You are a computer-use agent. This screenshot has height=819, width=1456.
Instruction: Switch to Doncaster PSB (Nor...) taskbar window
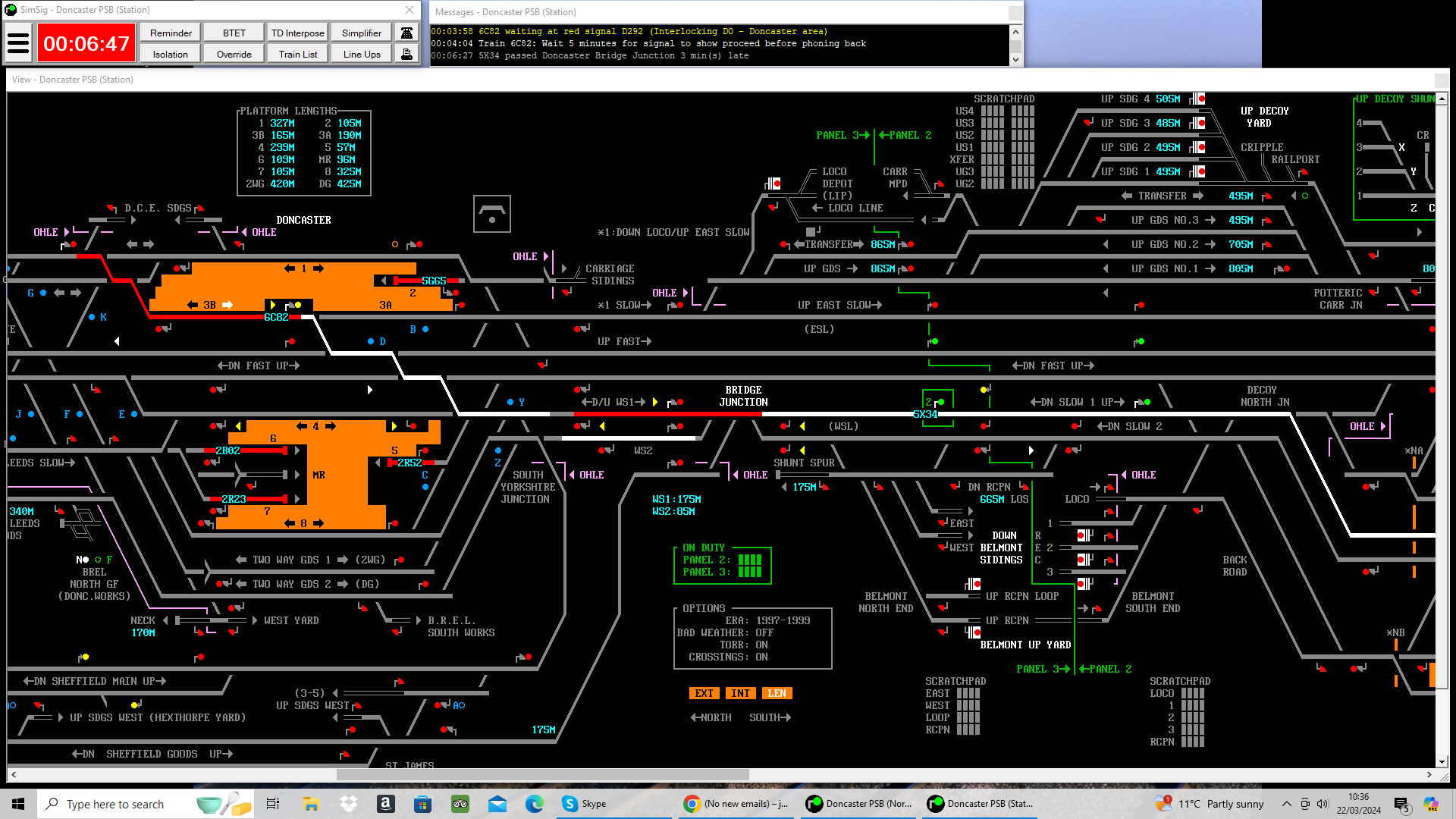[x=858, y=804]
